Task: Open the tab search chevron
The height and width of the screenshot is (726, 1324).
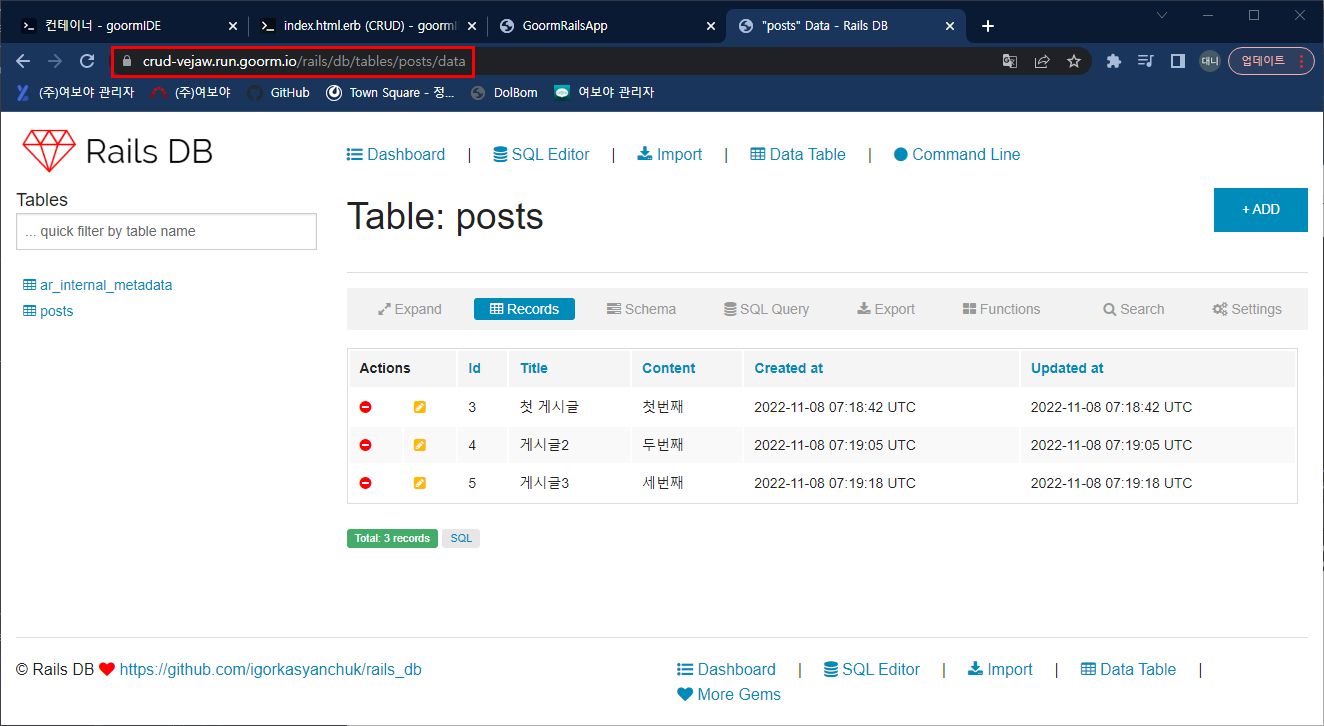Action: pos(1162,14)
